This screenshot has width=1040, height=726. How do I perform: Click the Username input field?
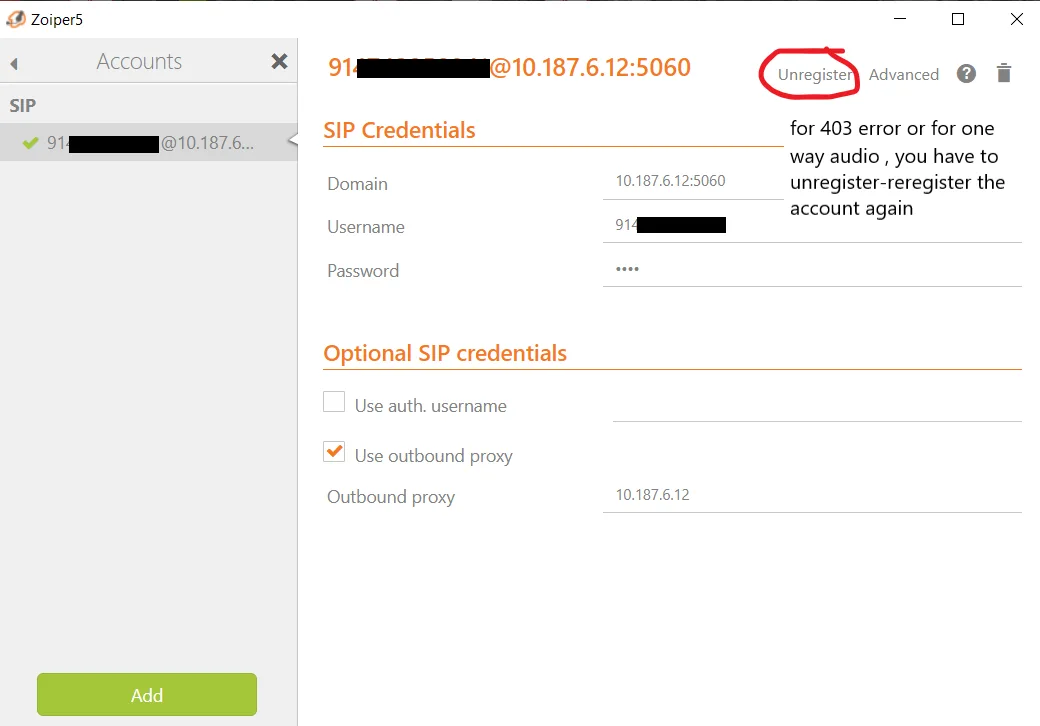(810, 226)
